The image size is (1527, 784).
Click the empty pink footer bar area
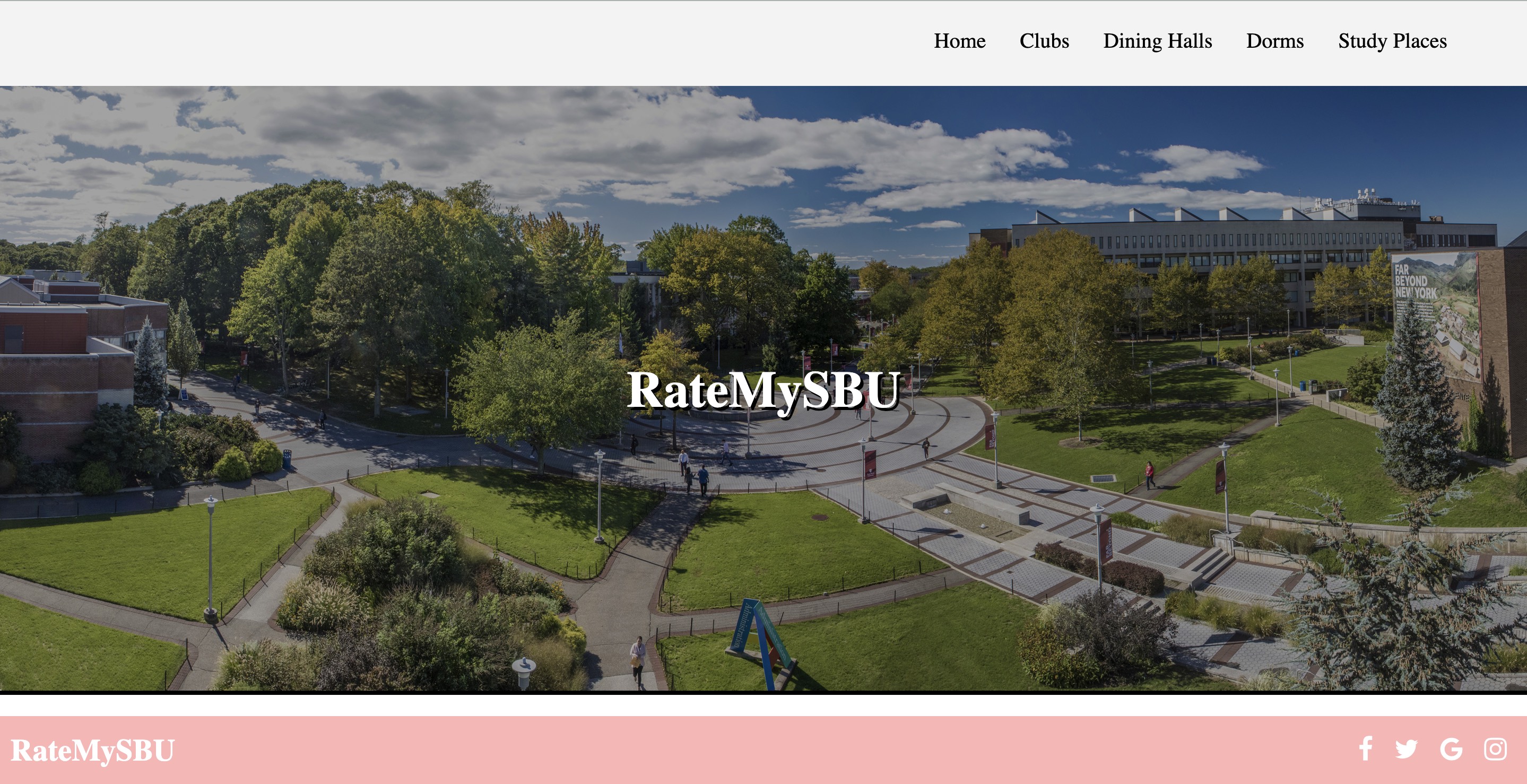(x=712, y=750)
